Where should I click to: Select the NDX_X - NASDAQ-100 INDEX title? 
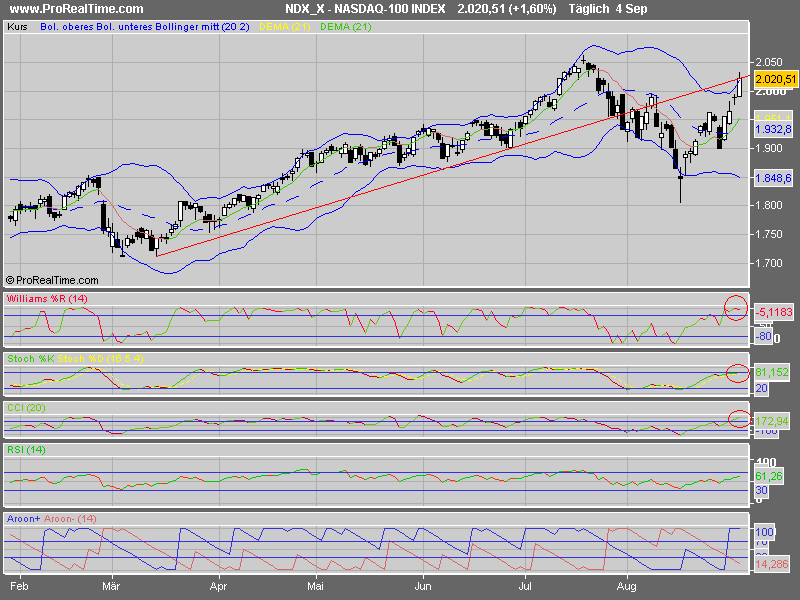[x=365, y=9]
